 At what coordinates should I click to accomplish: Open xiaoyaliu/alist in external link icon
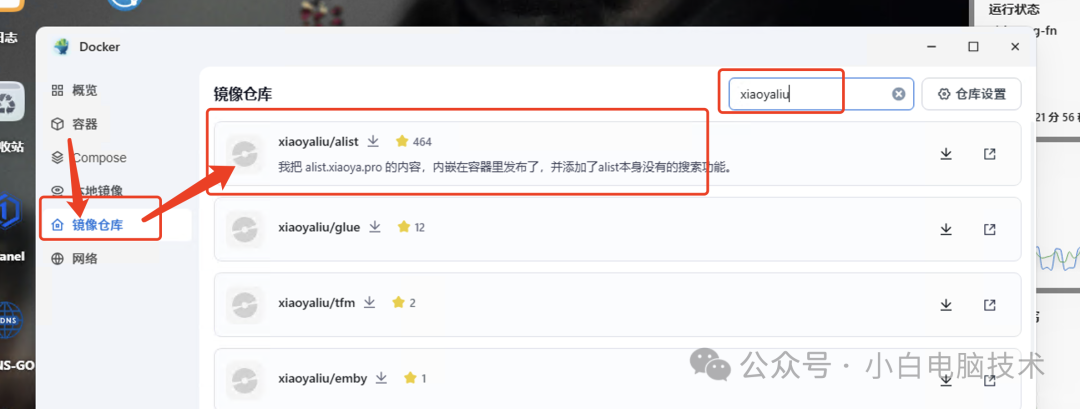point(990,154)
